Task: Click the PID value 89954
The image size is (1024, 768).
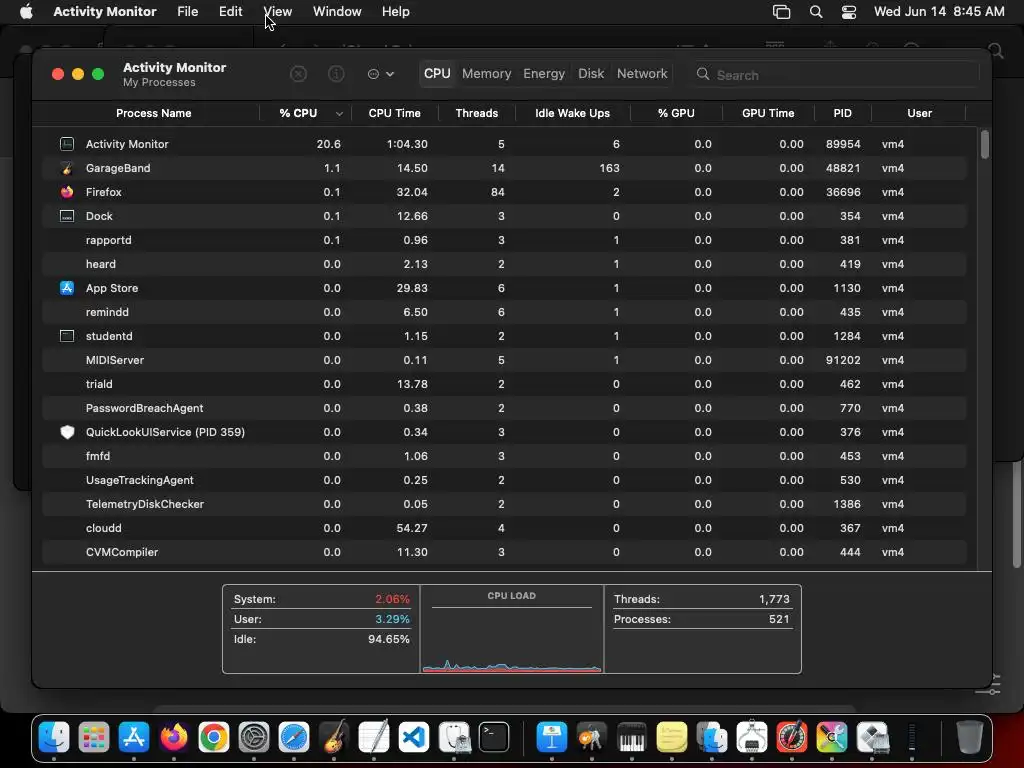Action: 842,144
